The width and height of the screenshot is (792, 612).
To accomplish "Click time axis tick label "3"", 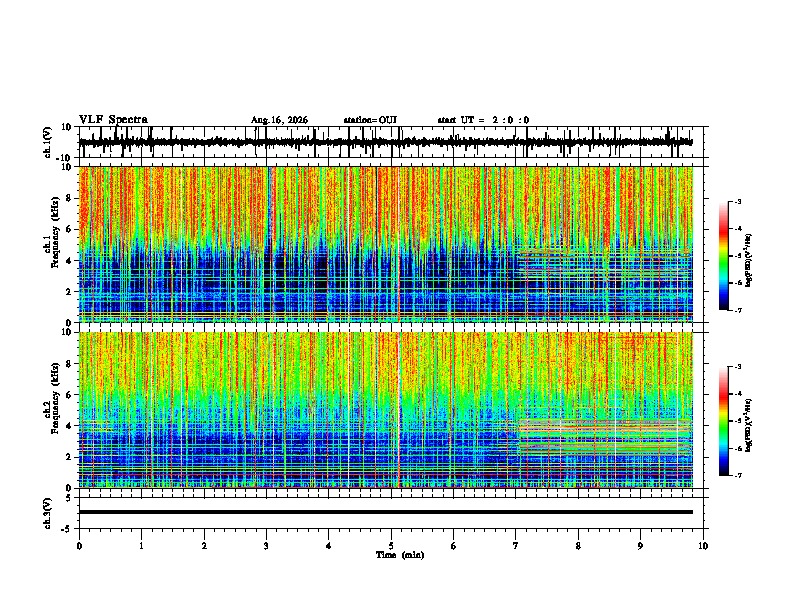I will pyautogui.click(x=266, y=546).
